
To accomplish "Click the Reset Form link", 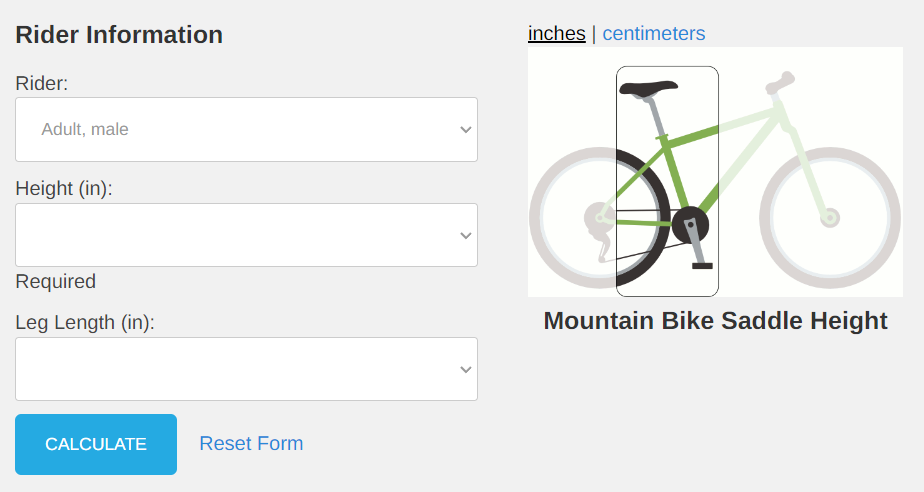I will pos(251,443).
